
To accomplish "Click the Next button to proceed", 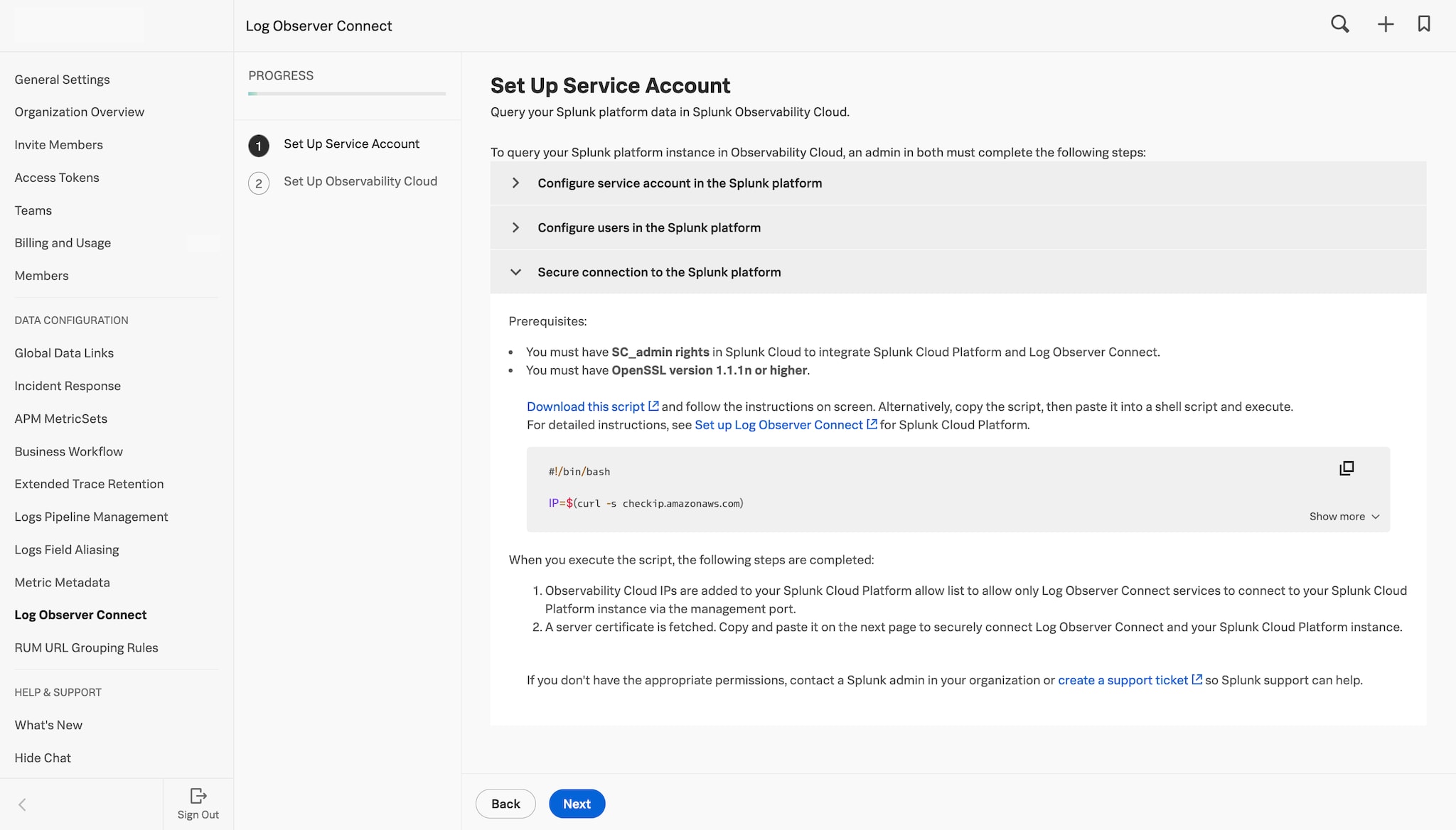I will (576, 803).
